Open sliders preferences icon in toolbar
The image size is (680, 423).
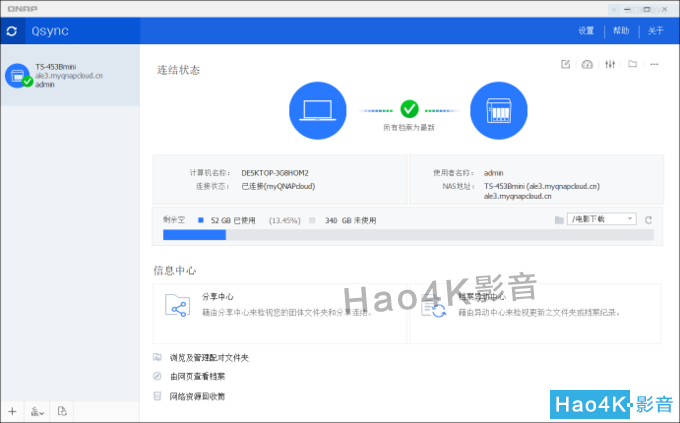(x=610, y=64)
